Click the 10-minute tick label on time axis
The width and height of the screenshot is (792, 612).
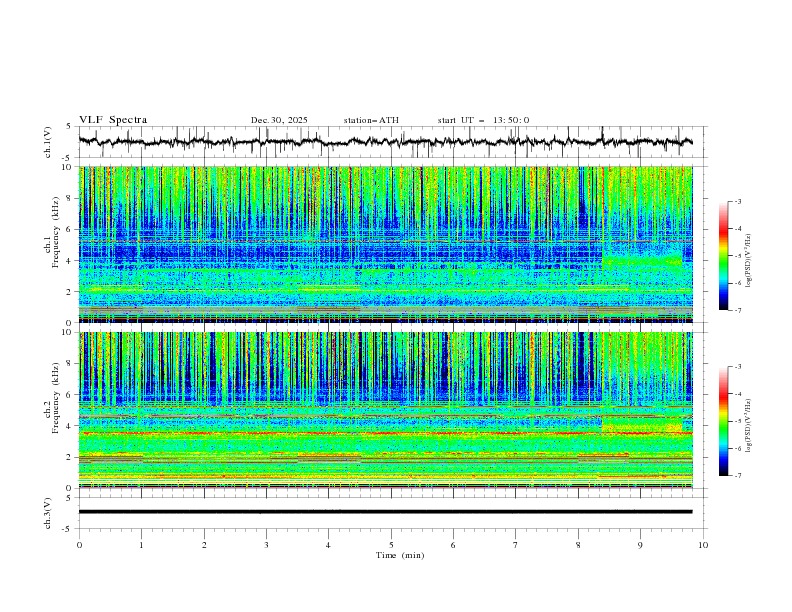pos(703,545)
